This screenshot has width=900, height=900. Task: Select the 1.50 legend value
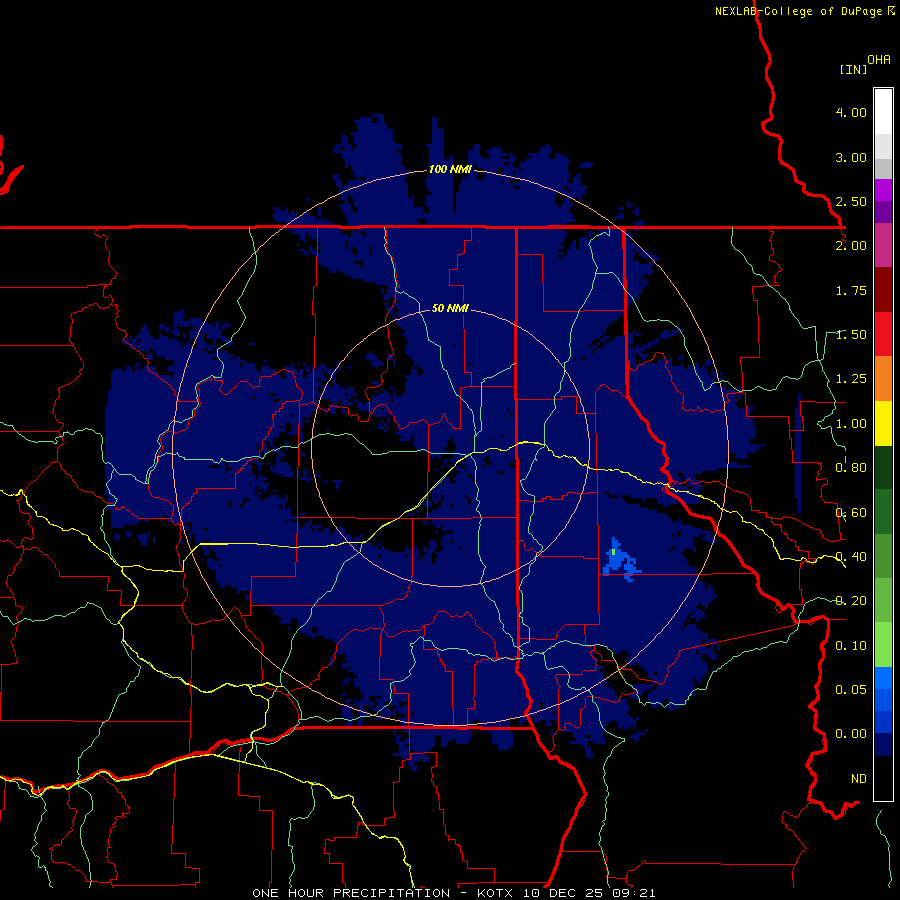pos(851,335)
